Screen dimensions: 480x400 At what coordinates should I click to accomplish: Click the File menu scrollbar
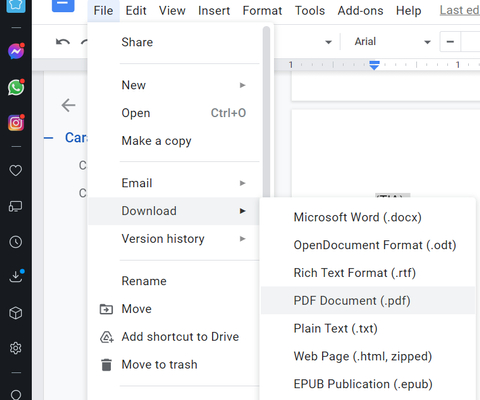coord(266,112)
